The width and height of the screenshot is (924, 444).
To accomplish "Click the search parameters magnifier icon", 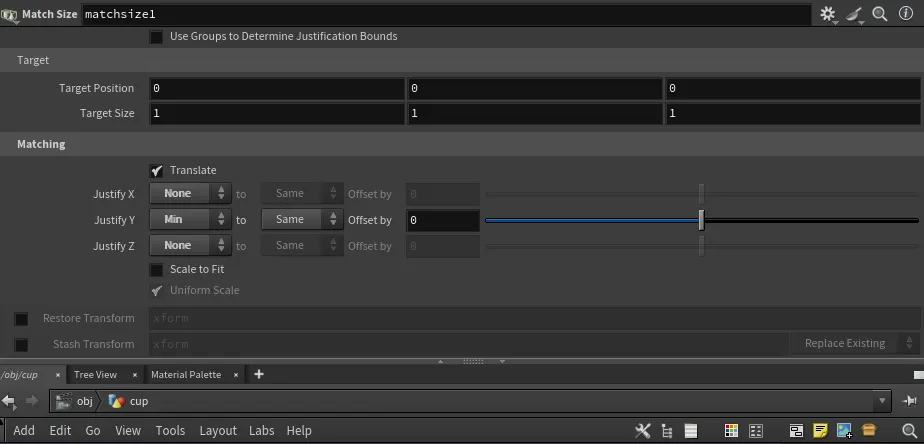I will [880, 14].
